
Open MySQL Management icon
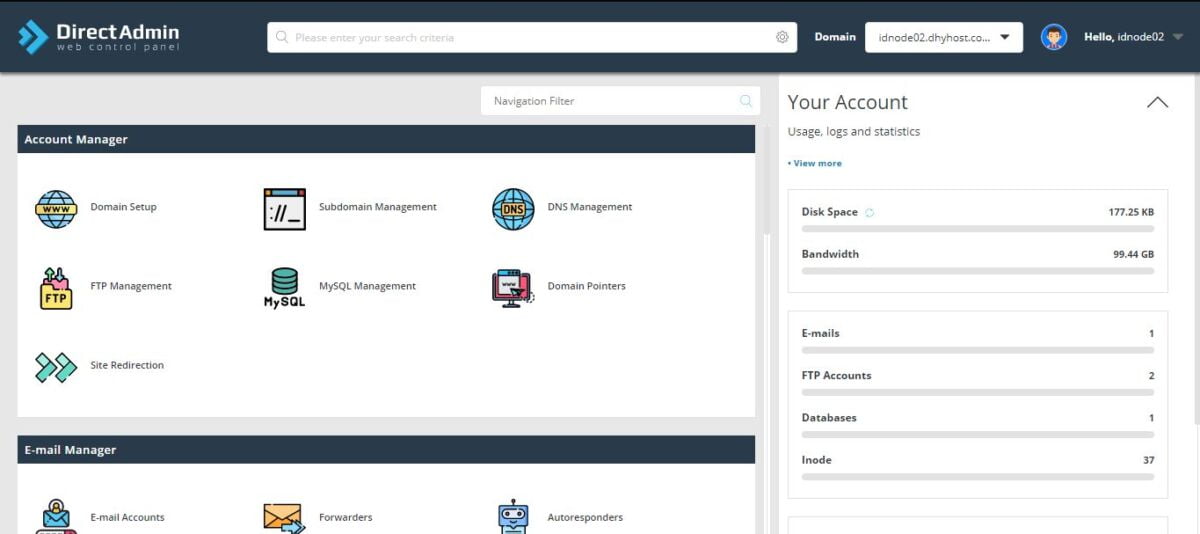coord(284,287)
